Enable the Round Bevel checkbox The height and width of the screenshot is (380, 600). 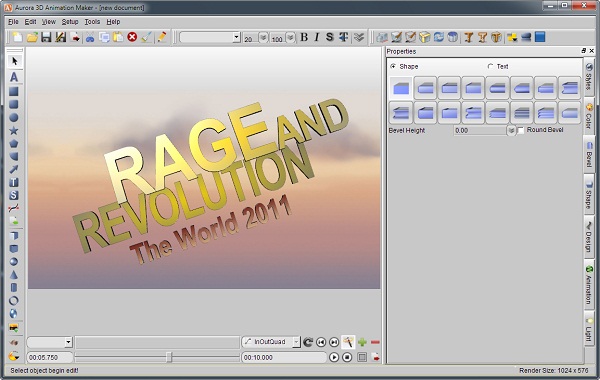(521, 130)
